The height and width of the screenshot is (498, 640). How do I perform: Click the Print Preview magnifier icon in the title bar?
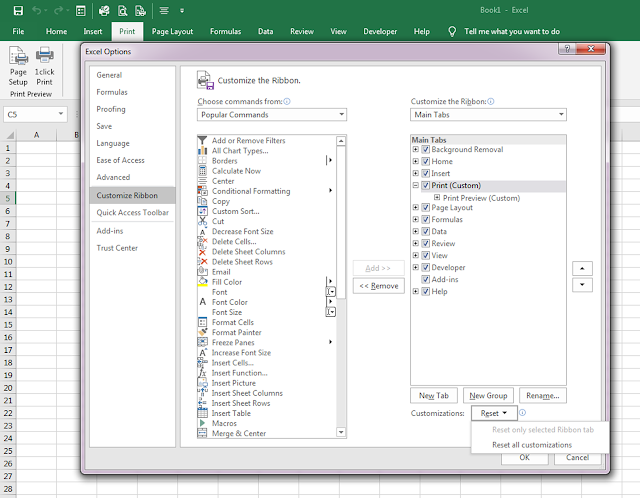click(x=122, y=11)
